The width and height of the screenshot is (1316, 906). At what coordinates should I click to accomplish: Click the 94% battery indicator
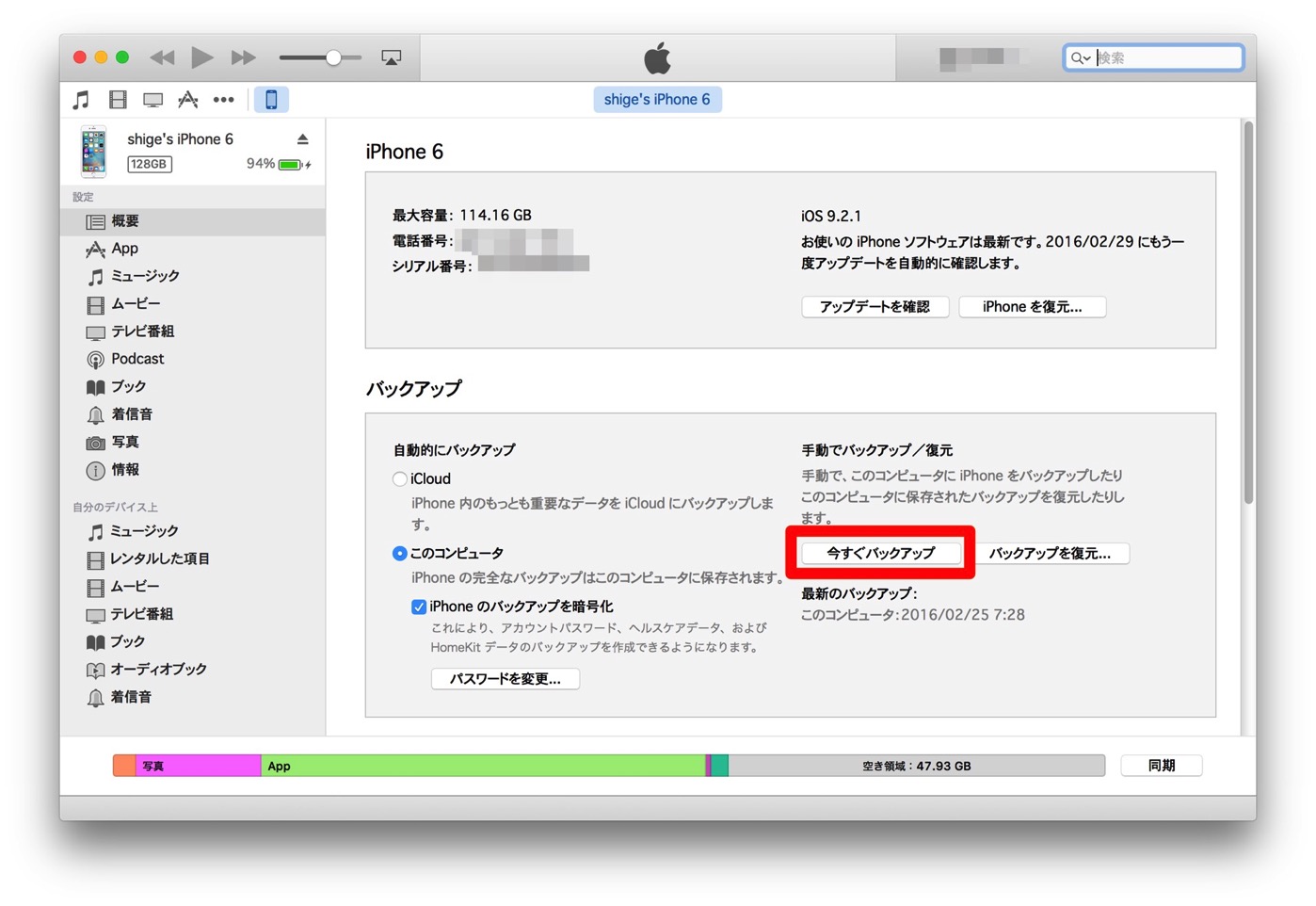(x=279, y=164)
